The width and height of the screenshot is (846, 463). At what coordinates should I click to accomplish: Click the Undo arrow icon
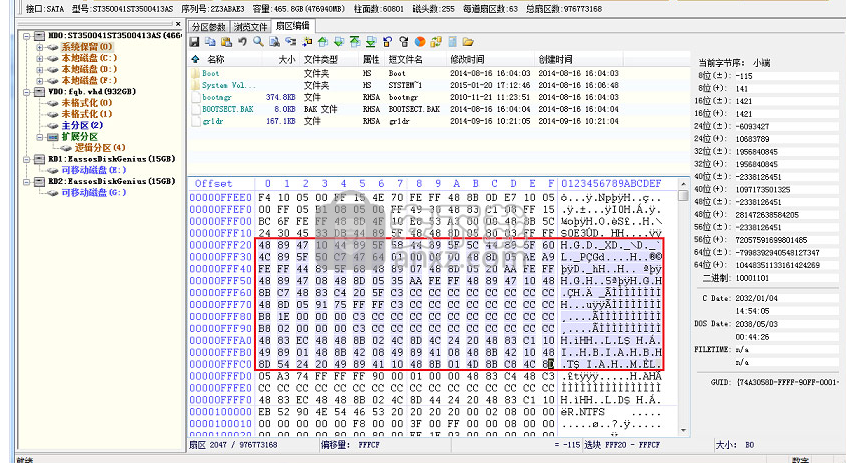point(242,42)
